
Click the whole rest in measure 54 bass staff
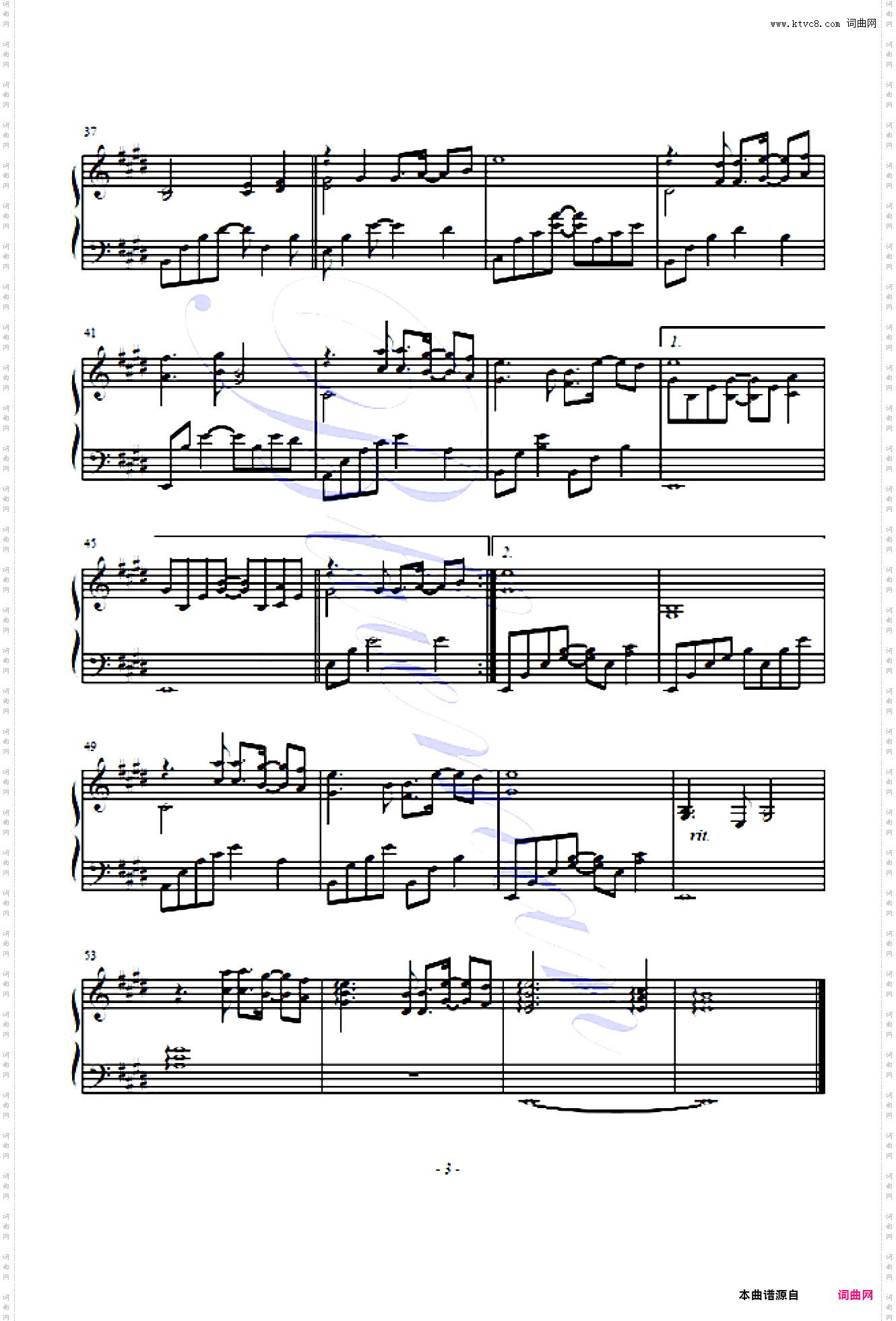pos(413,1074)
